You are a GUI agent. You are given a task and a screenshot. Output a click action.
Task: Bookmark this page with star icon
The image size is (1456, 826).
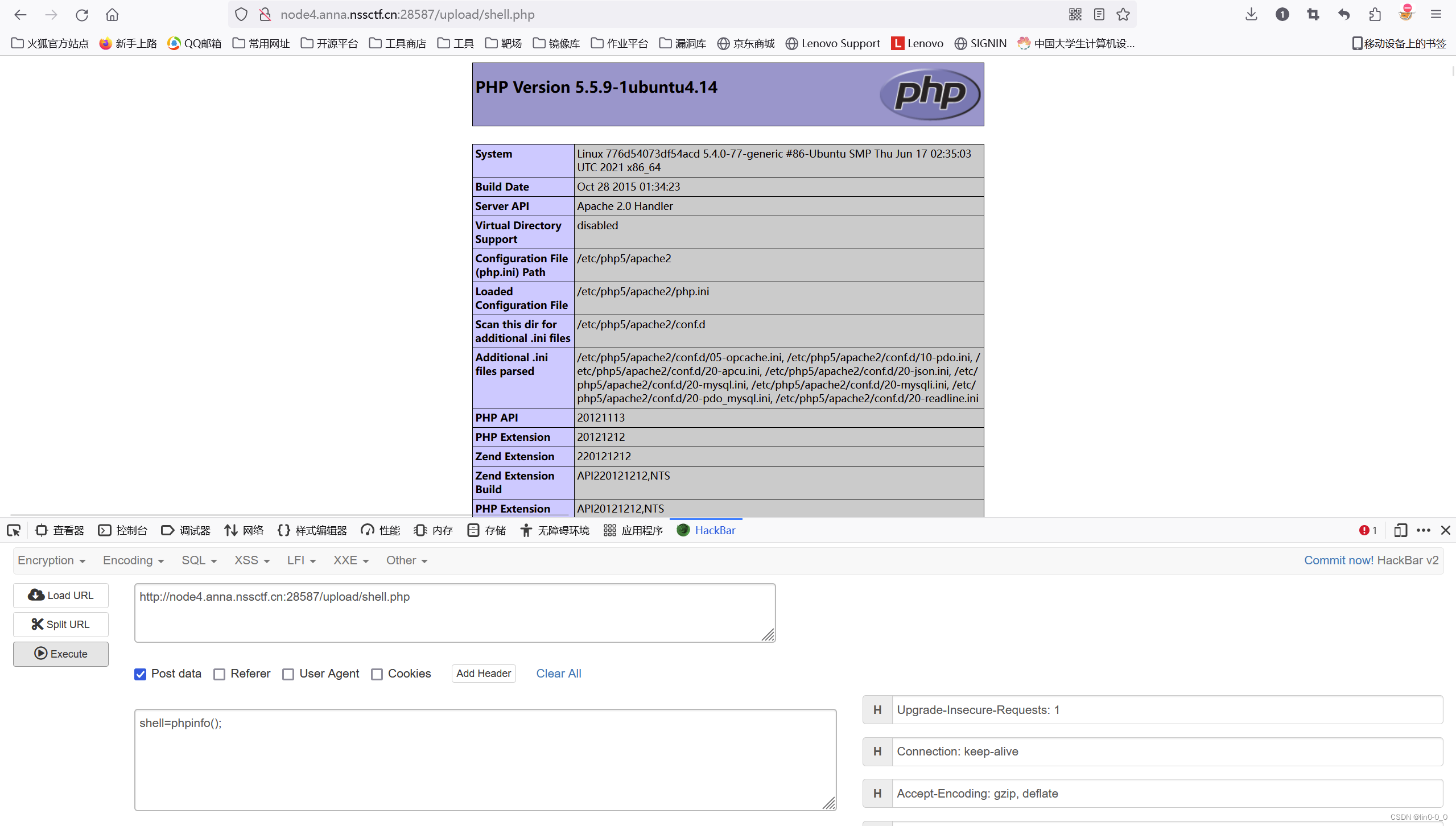click(x=1123, y=15)
